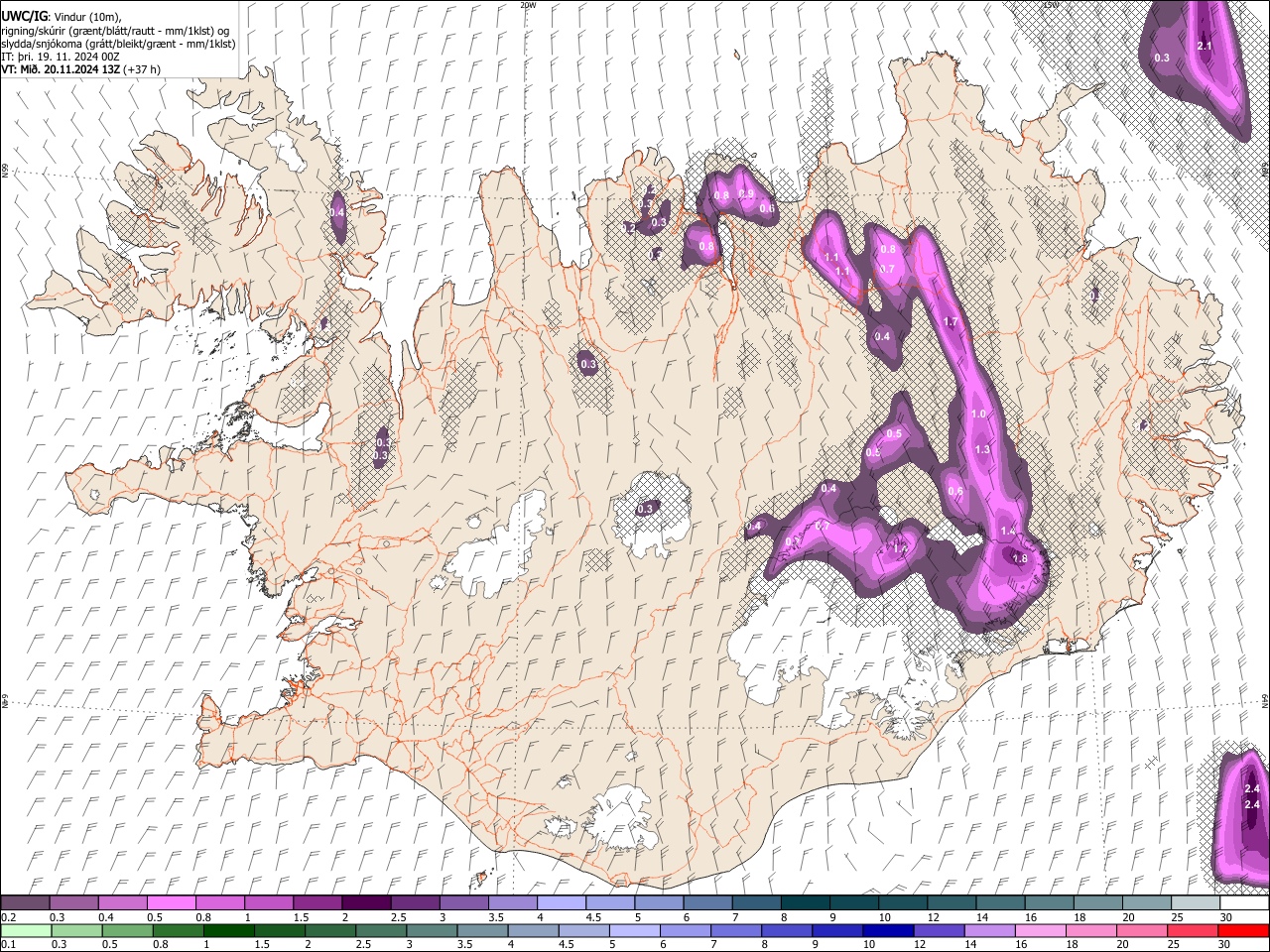Click the dark mauve 0.2 swatch, upper legend row

tap(25, 903)
